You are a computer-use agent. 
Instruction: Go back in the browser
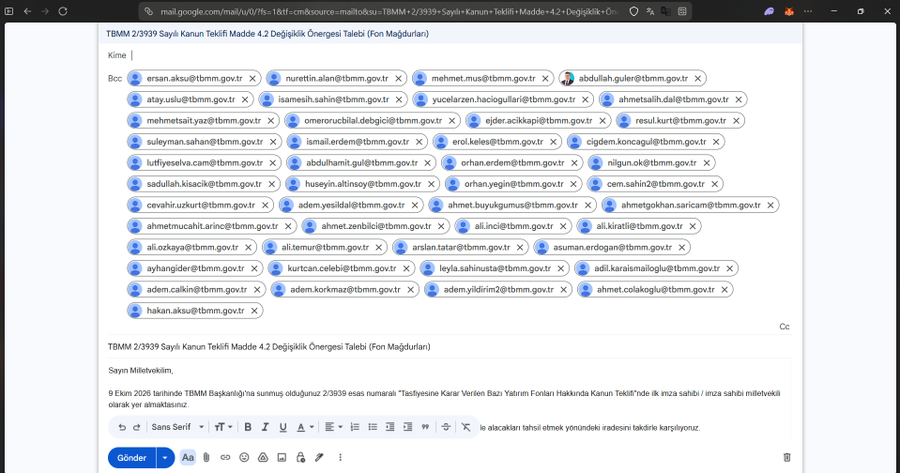[27, 11]
